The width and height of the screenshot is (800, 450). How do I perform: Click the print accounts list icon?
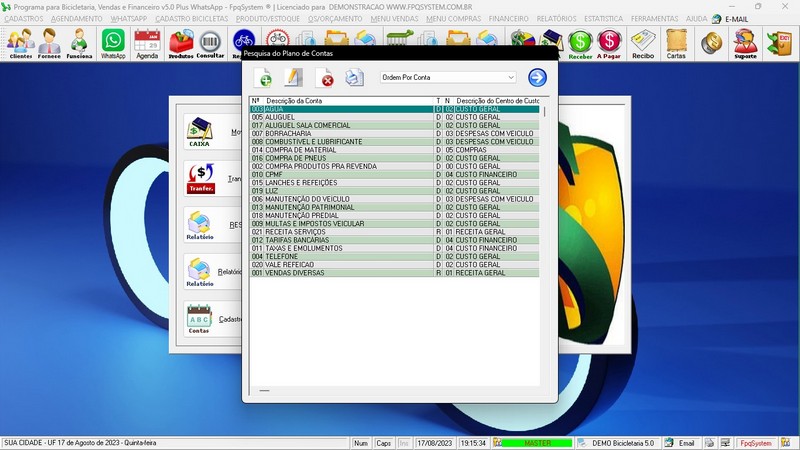(x=354, y=78)
